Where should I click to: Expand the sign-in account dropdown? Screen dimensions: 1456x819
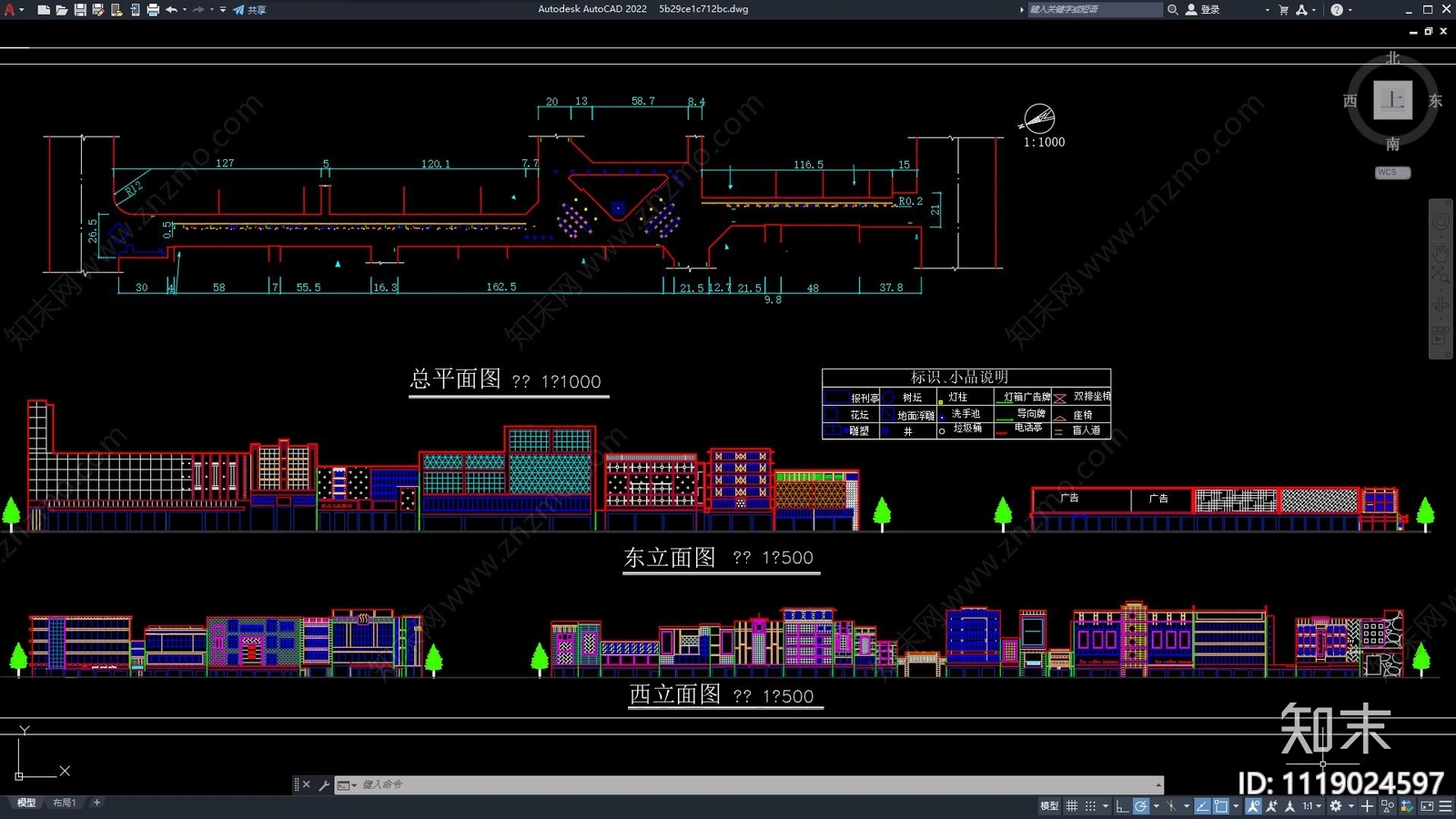click(1267, 10)
